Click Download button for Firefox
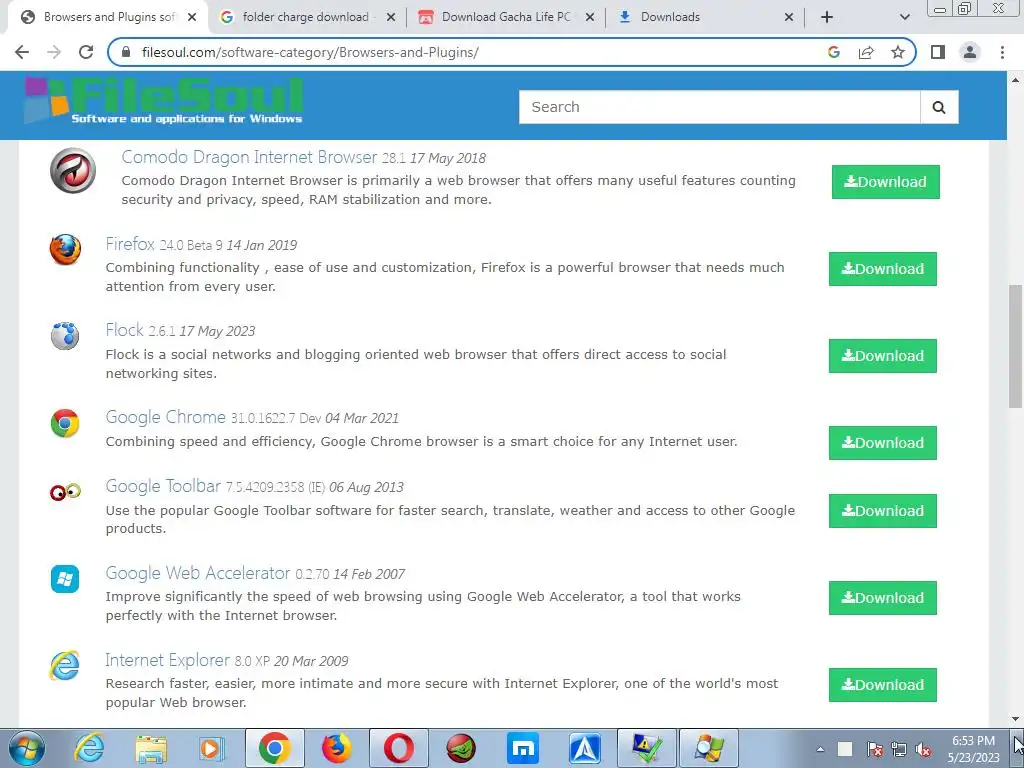Viewport: 1024px width, 768px height. pos(883,268)
